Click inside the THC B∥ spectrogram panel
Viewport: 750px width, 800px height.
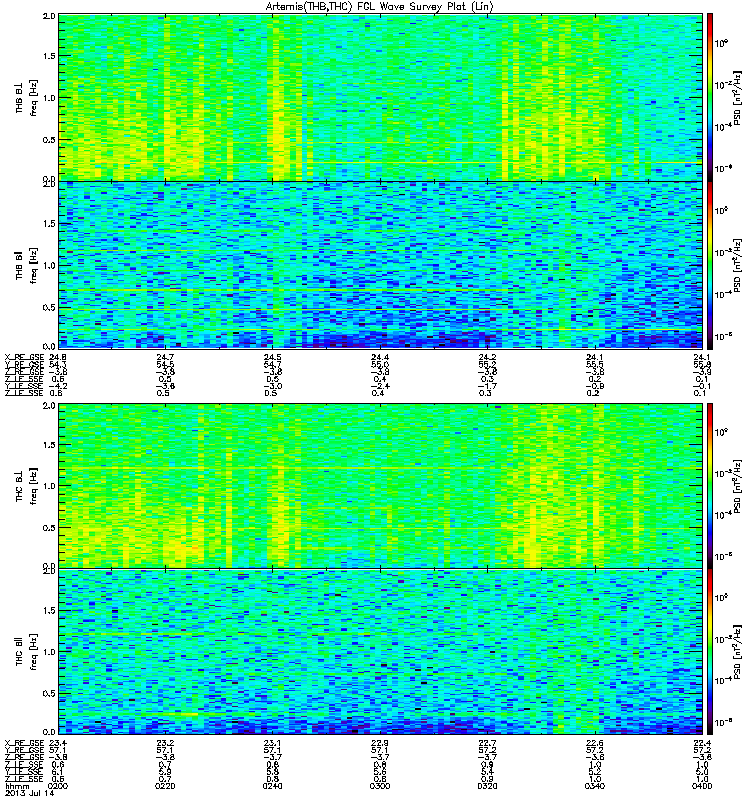click(380, 652)
